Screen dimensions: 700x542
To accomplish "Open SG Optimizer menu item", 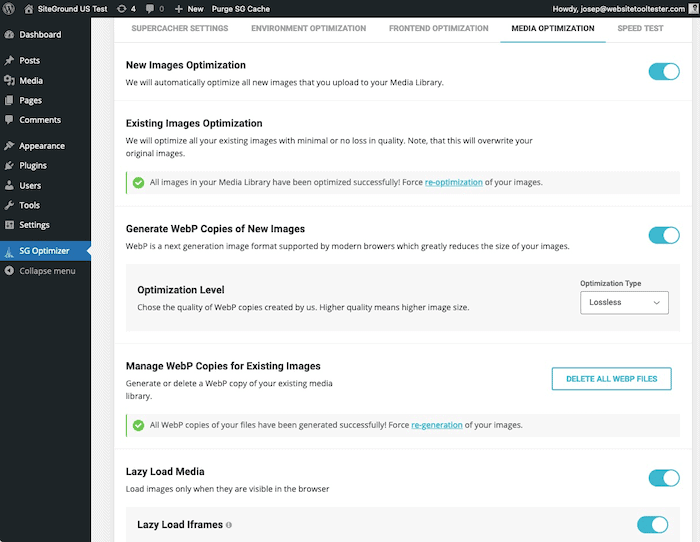I will coord(44,251).
